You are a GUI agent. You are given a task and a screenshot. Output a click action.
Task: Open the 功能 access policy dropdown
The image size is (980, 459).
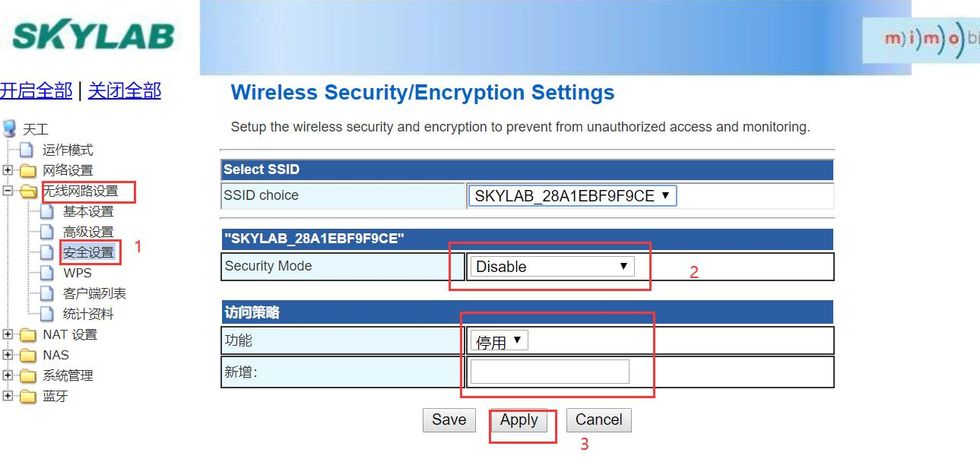(499, 341)
